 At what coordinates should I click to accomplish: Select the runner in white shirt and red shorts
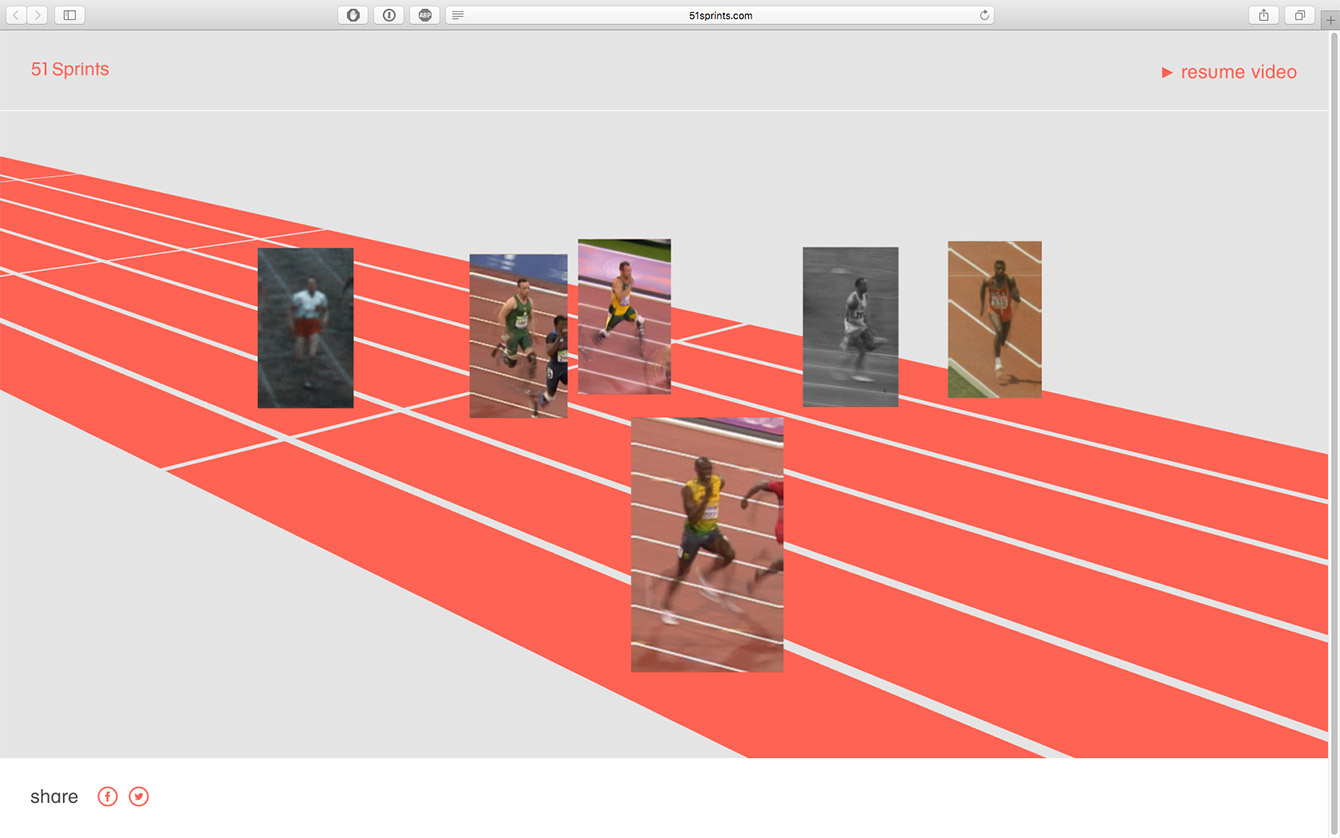306,328
